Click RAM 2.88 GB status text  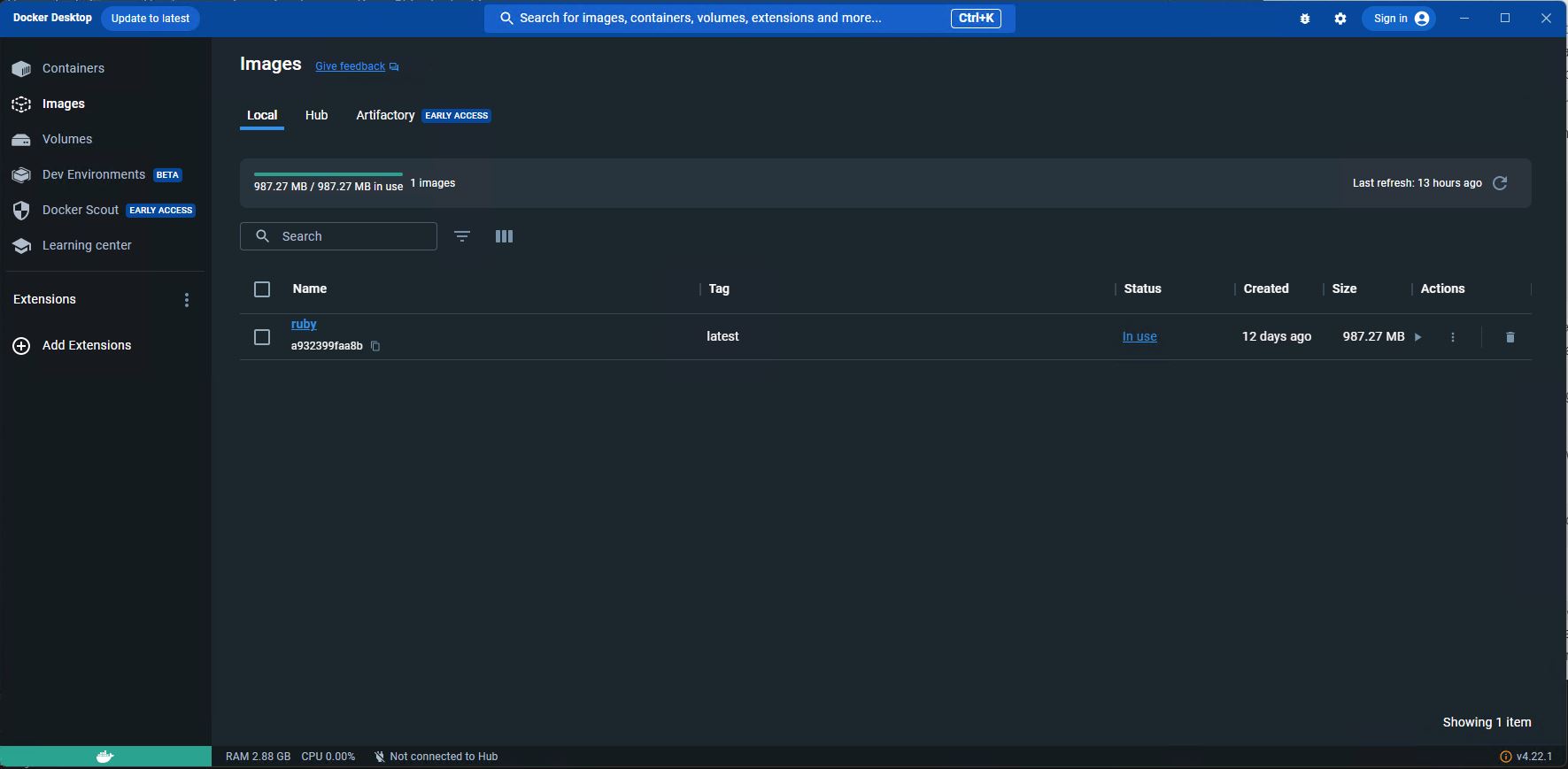(x=258, y=757)
